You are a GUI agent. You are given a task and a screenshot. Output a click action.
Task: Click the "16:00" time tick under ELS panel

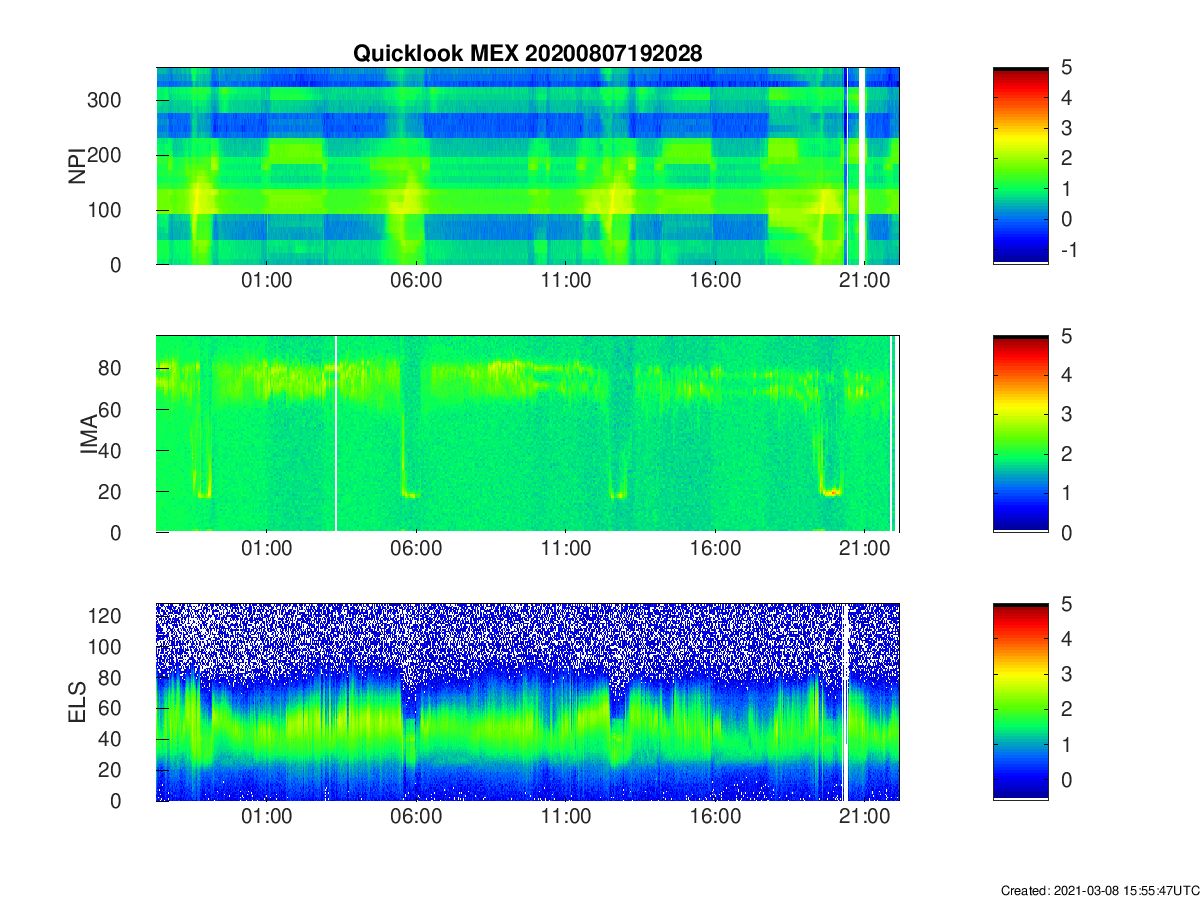click(716, 817)
